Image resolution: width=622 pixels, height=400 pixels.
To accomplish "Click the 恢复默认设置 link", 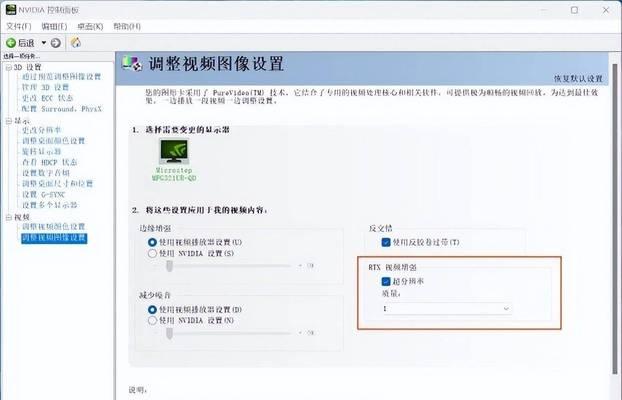I will pyautogui.click(x=578, y=79).
